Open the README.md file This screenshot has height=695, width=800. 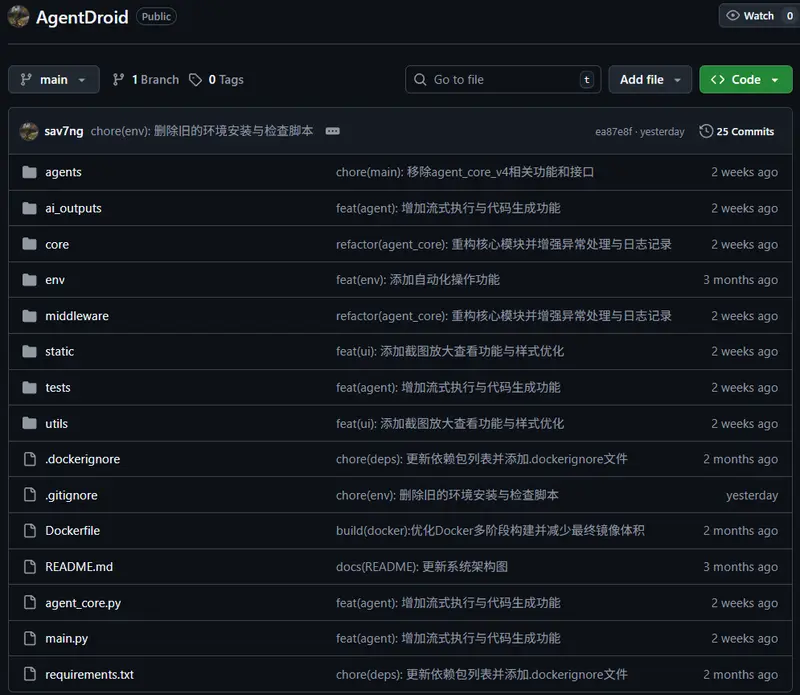[79, 567]
